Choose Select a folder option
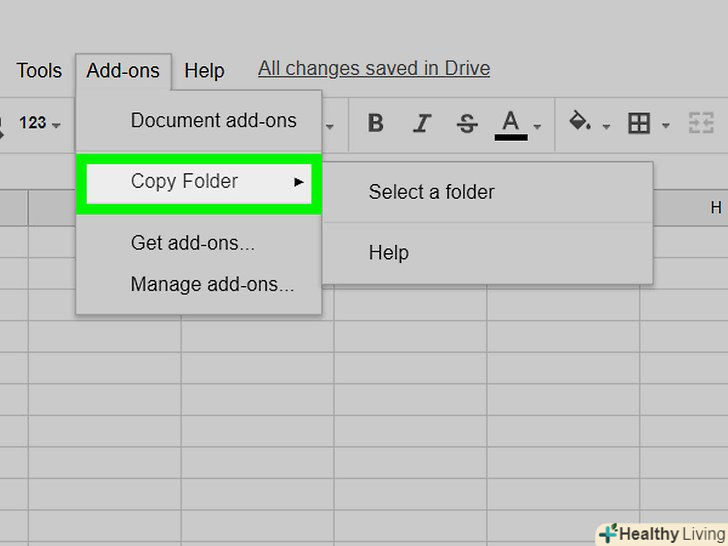Viewport: 728px width, 546px height. [431, 192]
